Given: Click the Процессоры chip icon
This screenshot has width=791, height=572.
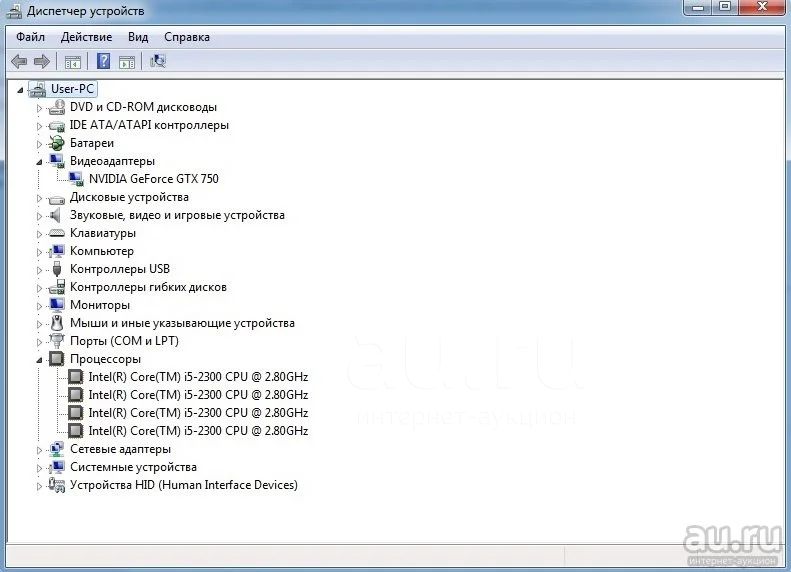Looking at the screenshot, I should 56,359.
